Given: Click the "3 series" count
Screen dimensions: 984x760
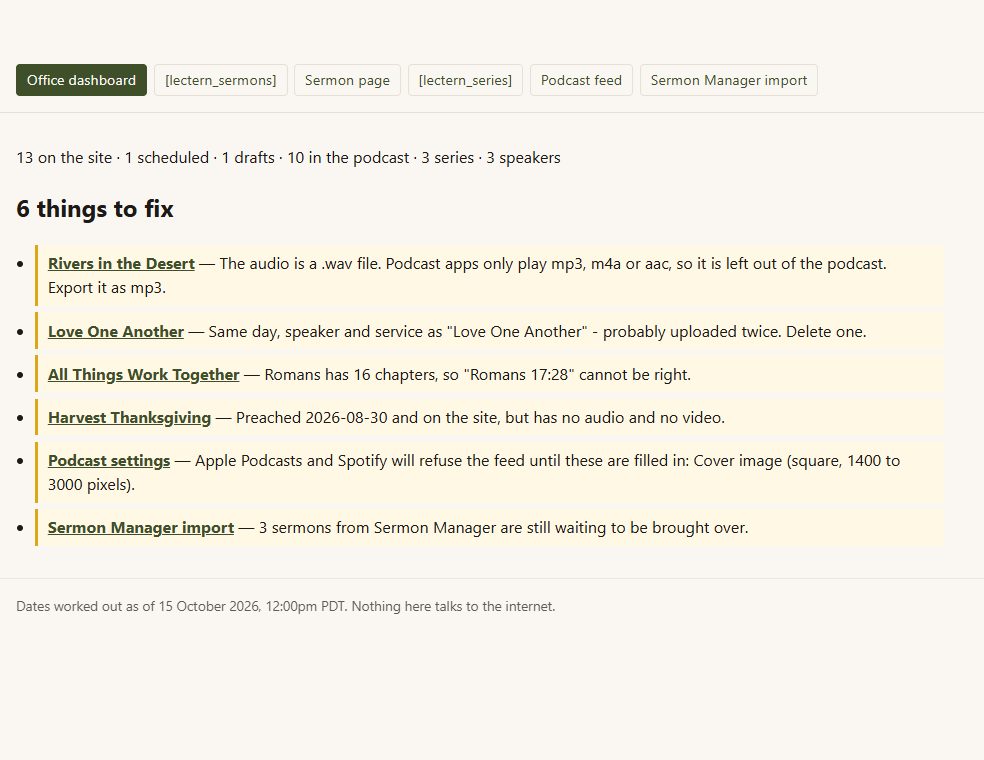Looking at the screenshot, I should click(447, 158).
